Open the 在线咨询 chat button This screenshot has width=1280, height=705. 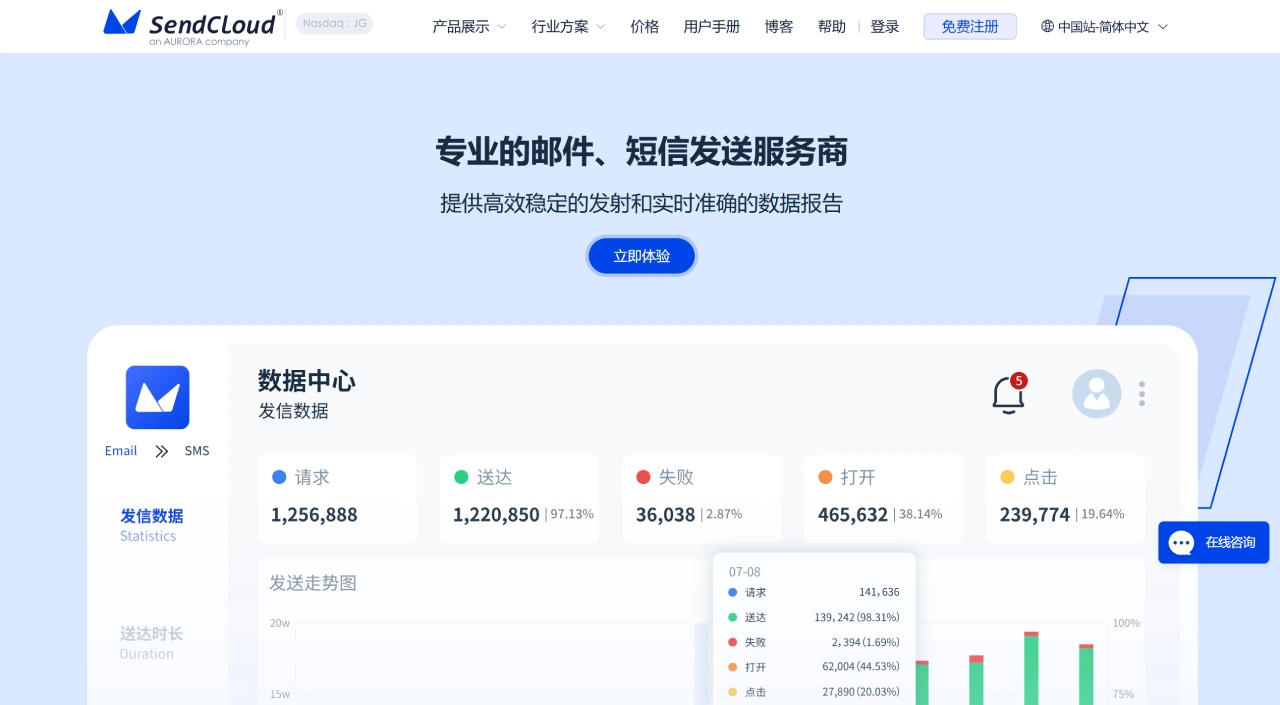[1213, 542]
